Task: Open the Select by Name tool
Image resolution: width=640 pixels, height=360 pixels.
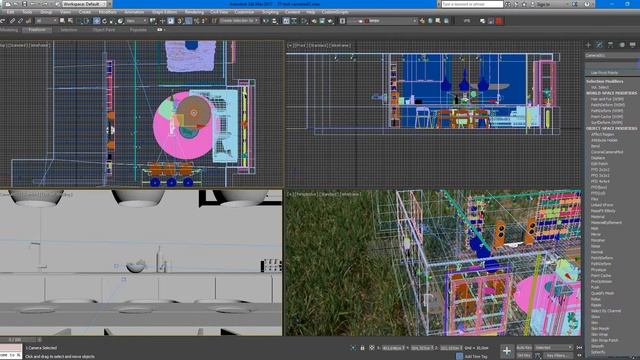Action: (70, 21)
